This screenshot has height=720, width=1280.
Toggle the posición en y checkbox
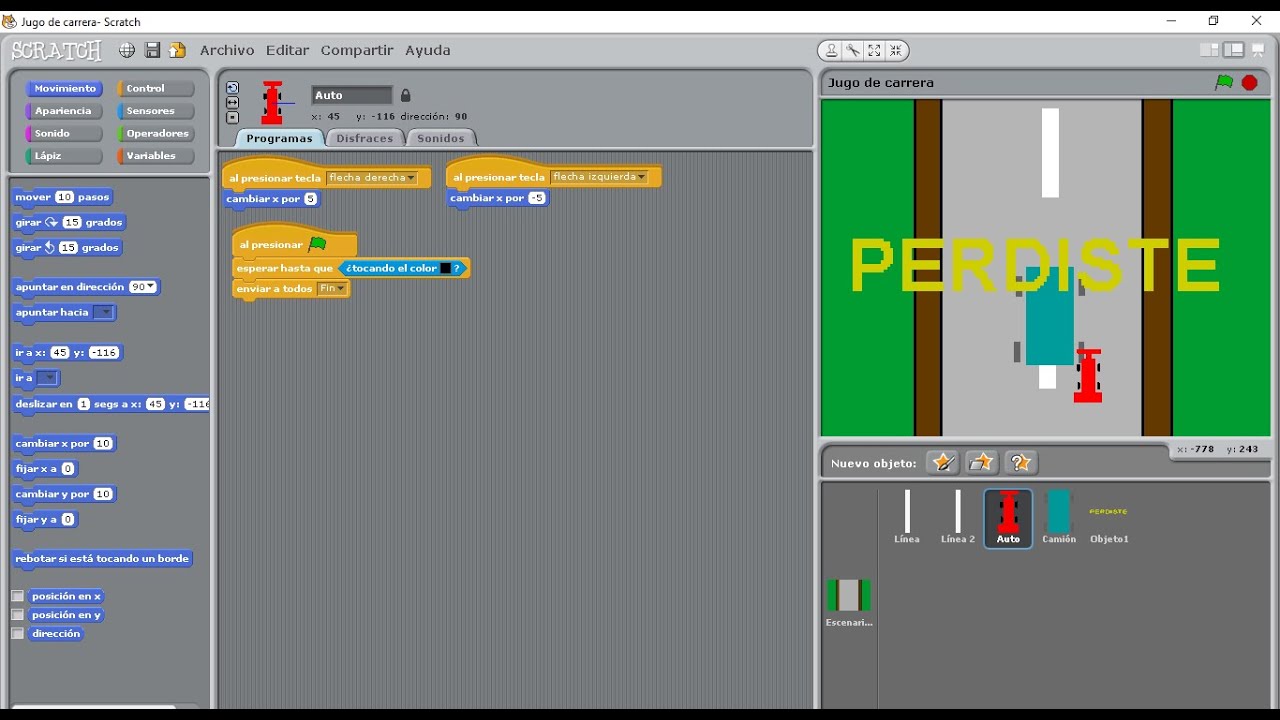(18, 615)
